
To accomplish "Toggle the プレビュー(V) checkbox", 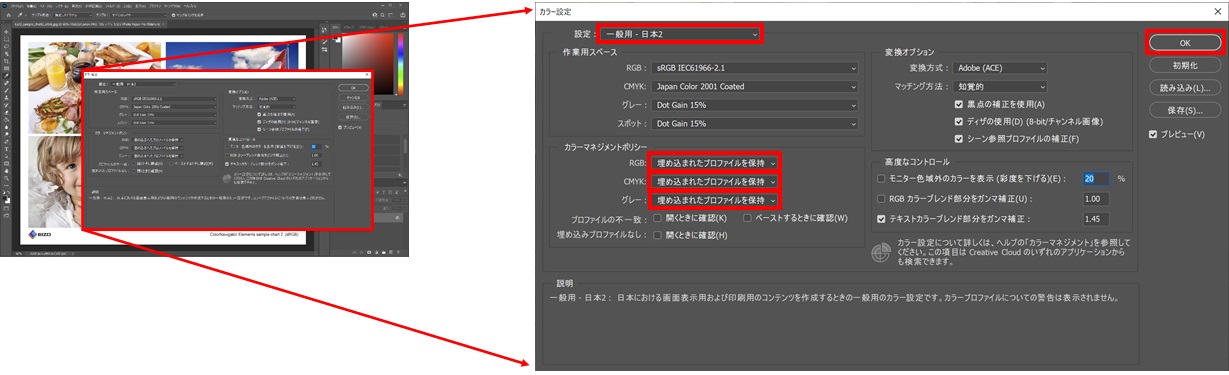I will (1154, 134).
